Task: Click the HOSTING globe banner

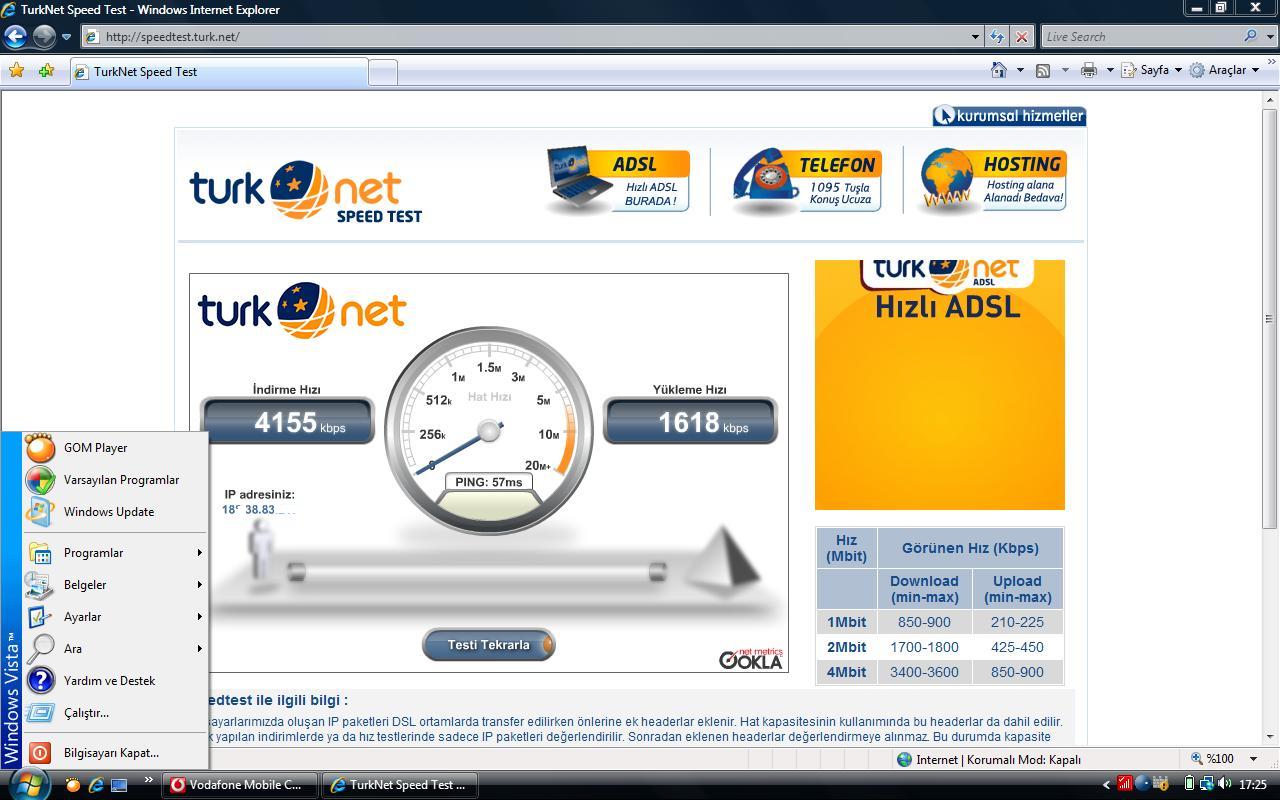Action: pyautogui.click(x=994, y=181)
